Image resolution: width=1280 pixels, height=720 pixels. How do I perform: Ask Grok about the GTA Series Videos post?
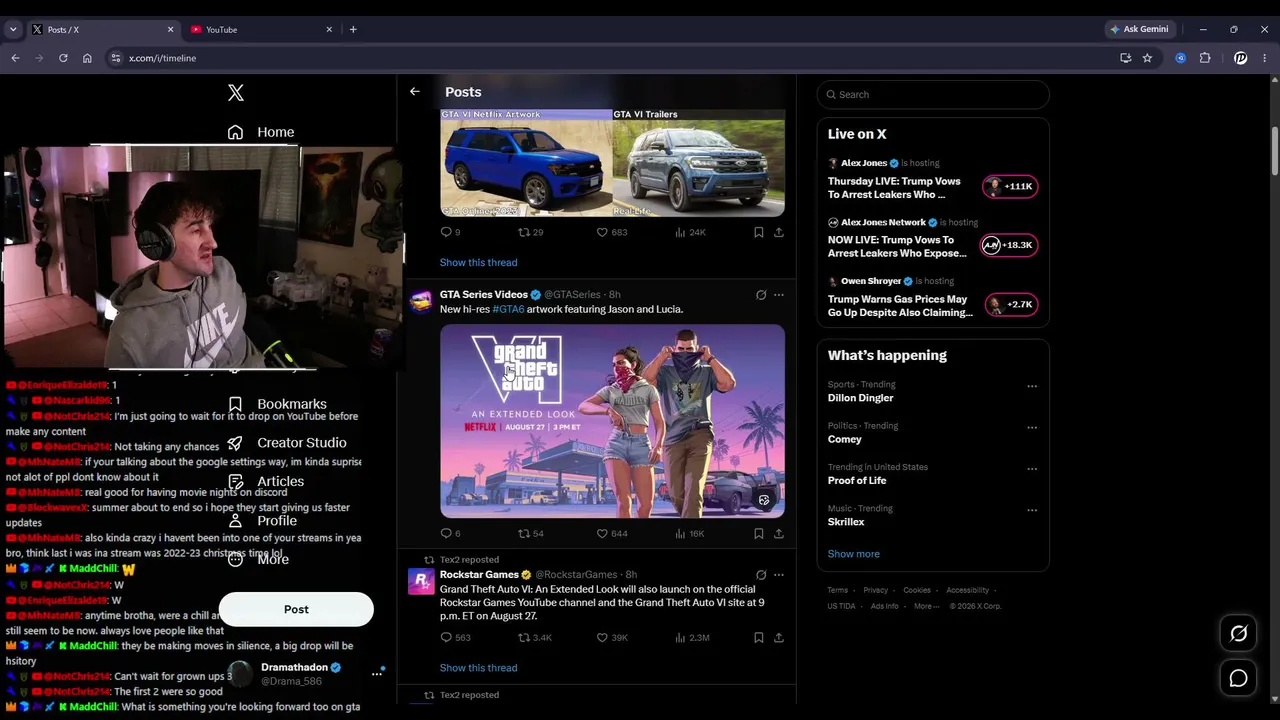[x=761, y=295]
